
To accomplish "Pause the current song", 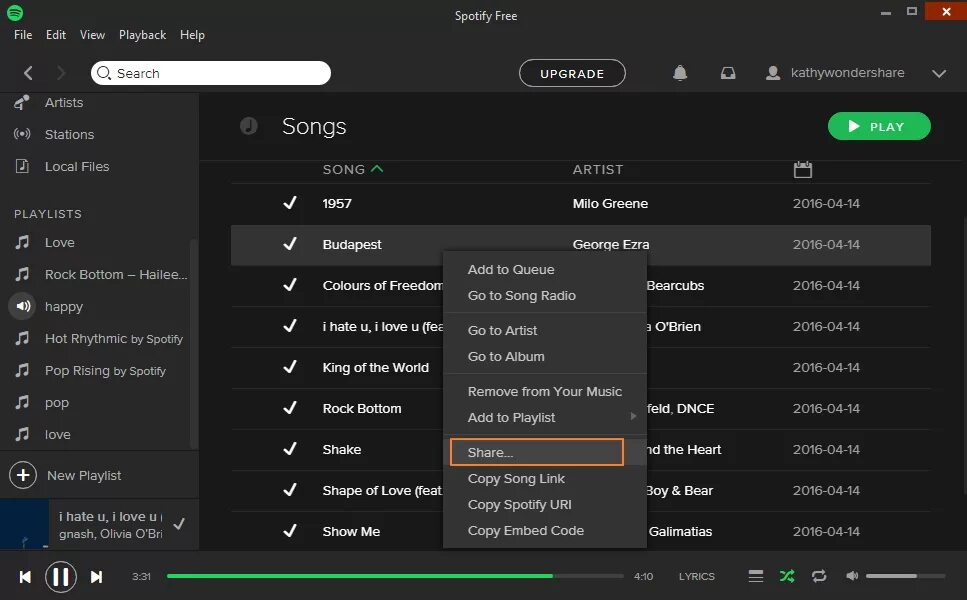I will point(61,577).
